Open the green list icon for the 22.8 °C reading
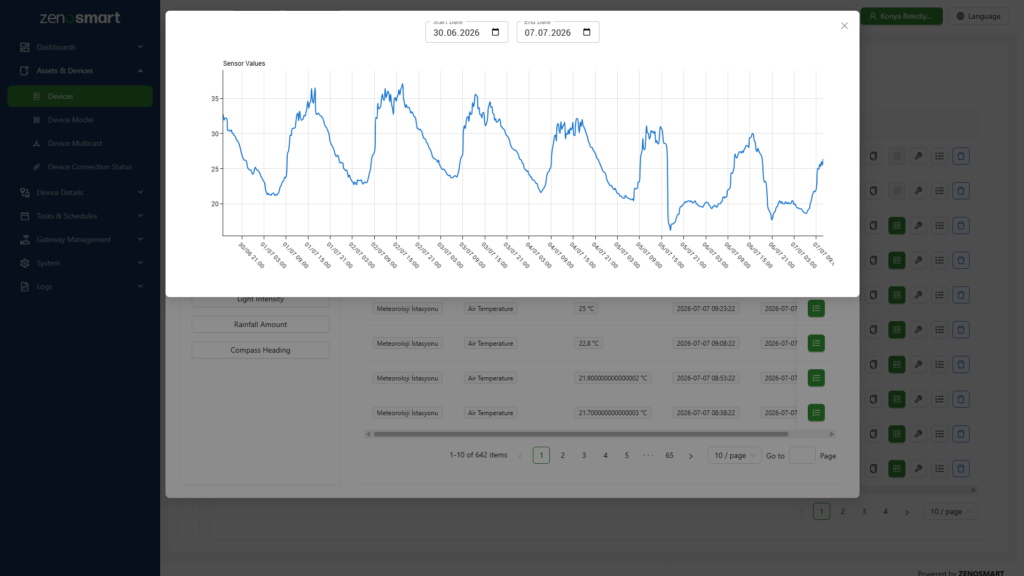 [x=816, y=343]
